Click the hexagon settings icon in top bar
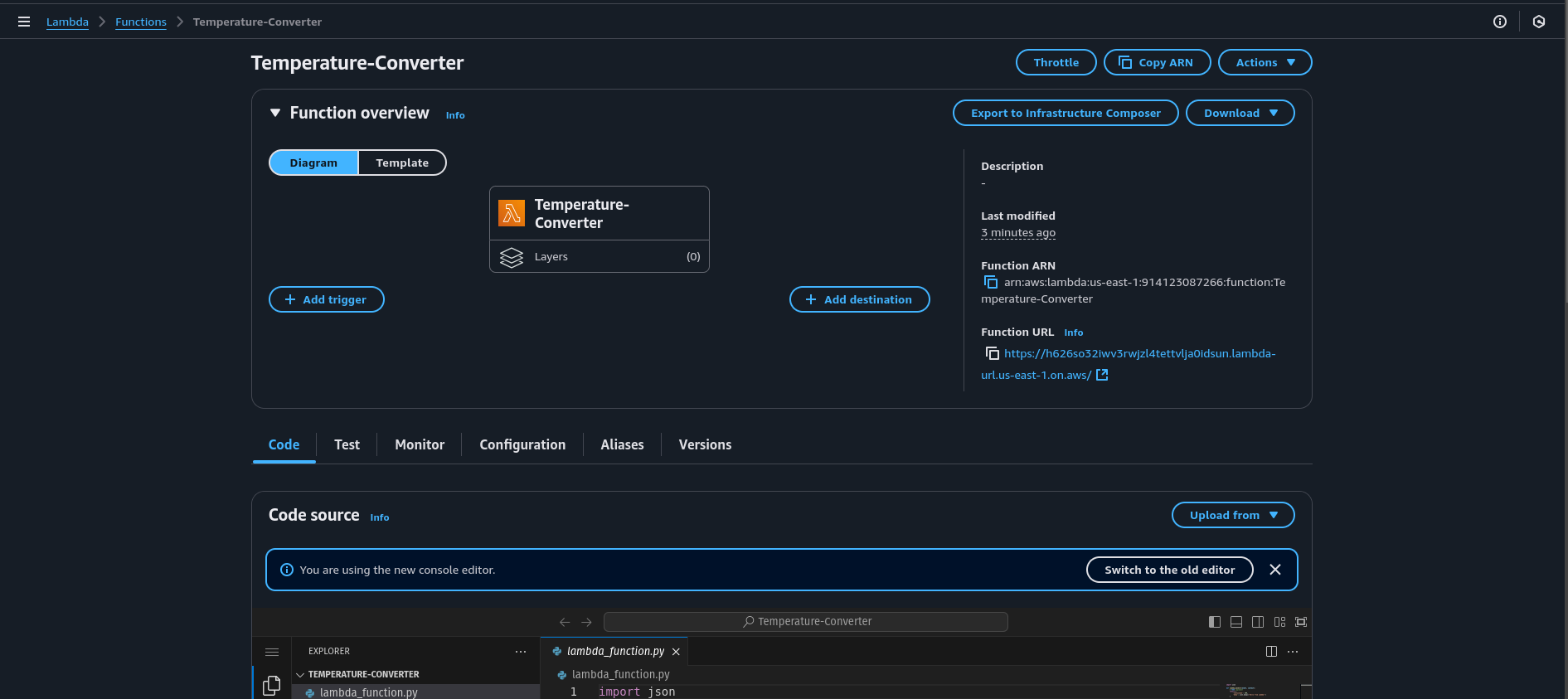 click(1539, 22)
